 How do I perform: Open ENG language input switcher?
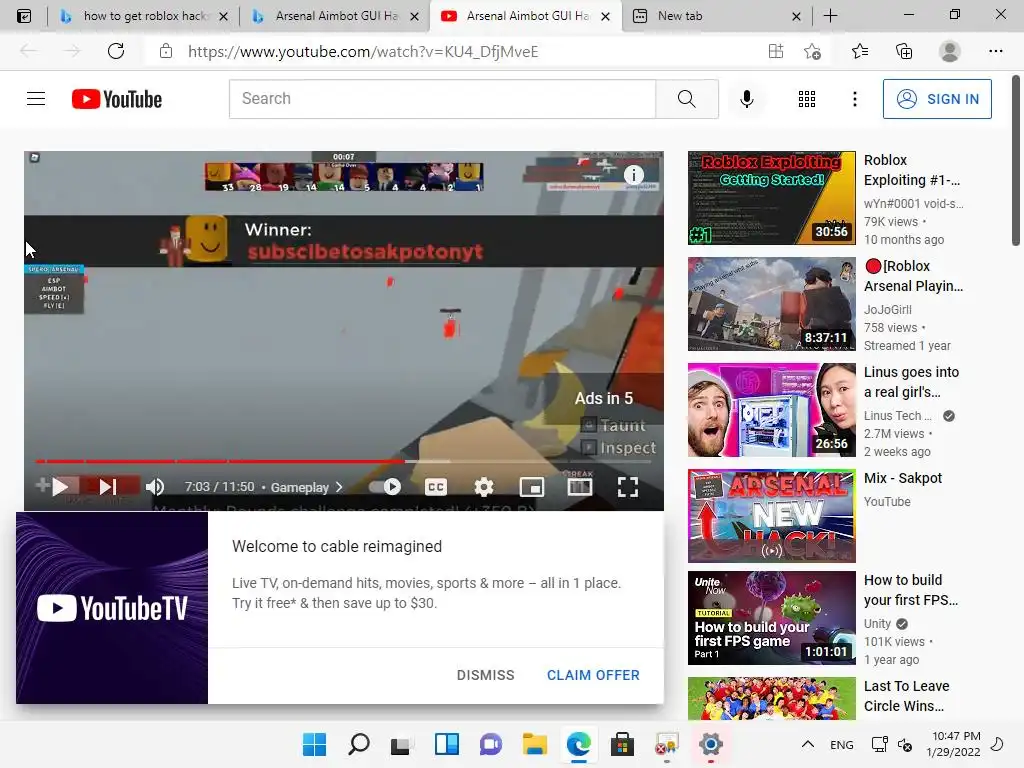[x=841, y=744]
